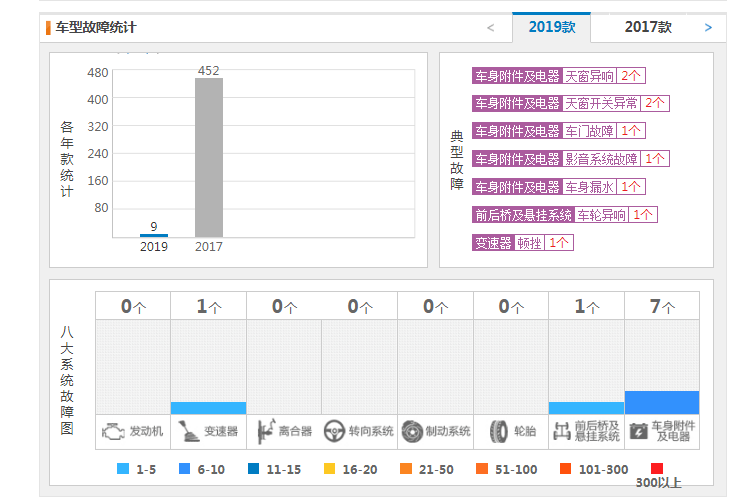
Task: Click the 21-50 orange legend swatch
Action: tap(406, 469)
